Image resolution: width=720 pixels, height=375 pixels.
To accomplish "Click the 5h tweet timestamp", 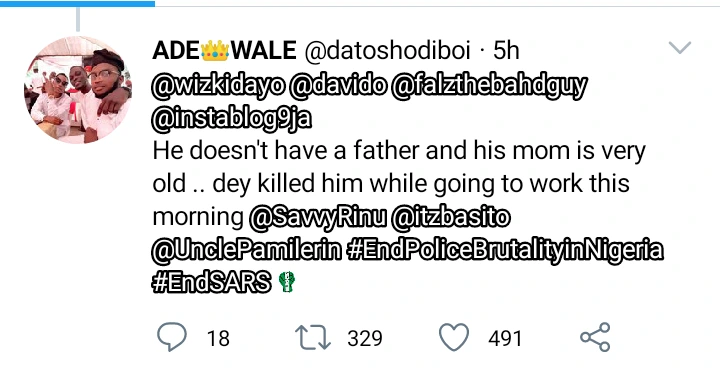I will 506,50.
